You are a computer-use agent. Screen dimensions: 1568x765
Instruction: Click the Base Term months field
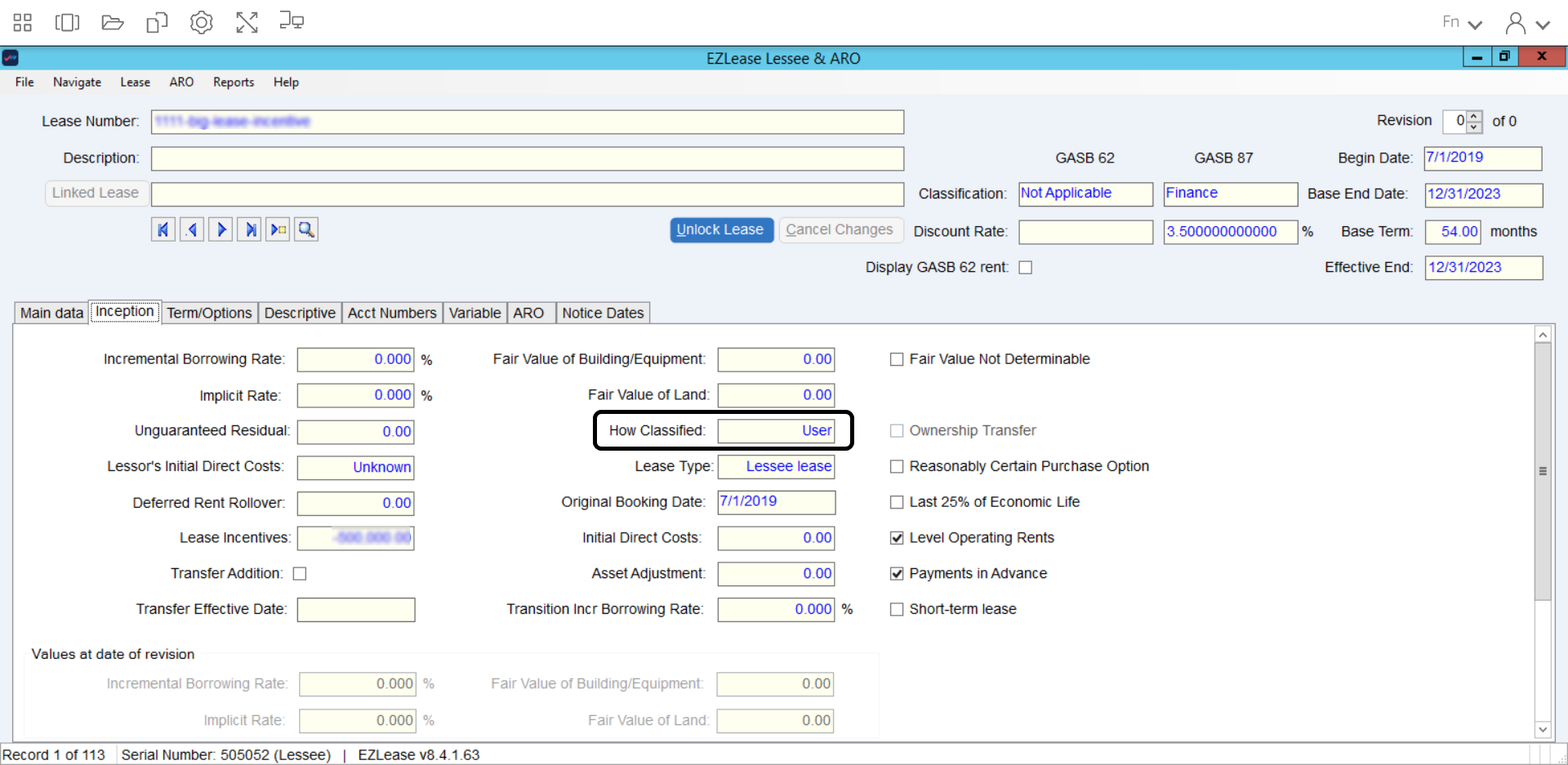click(1453, 232)
